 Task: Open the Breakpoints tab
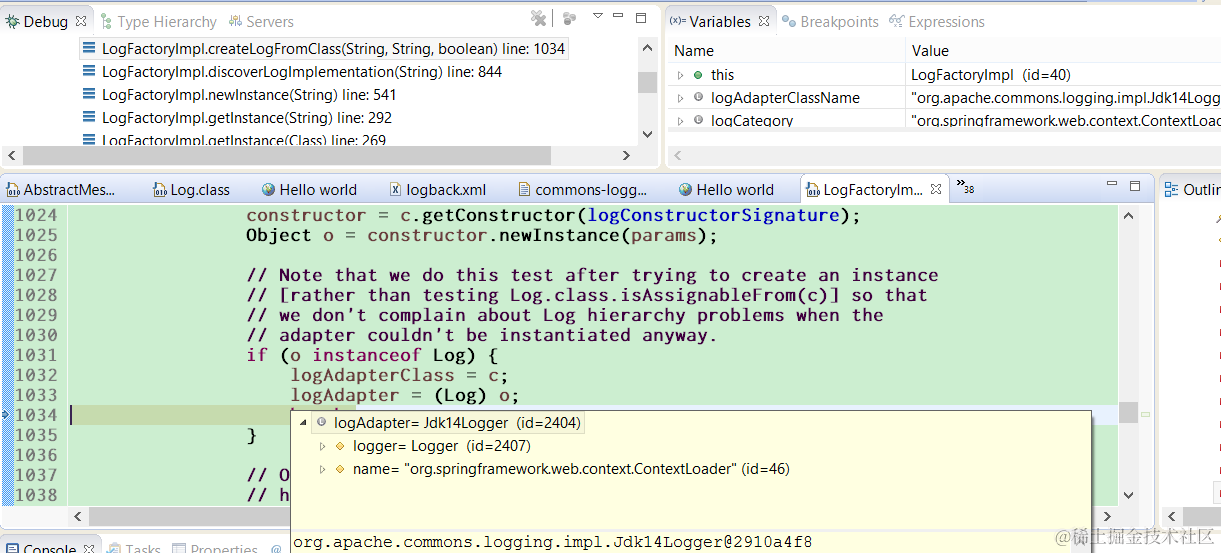click(x=831, y=21)
